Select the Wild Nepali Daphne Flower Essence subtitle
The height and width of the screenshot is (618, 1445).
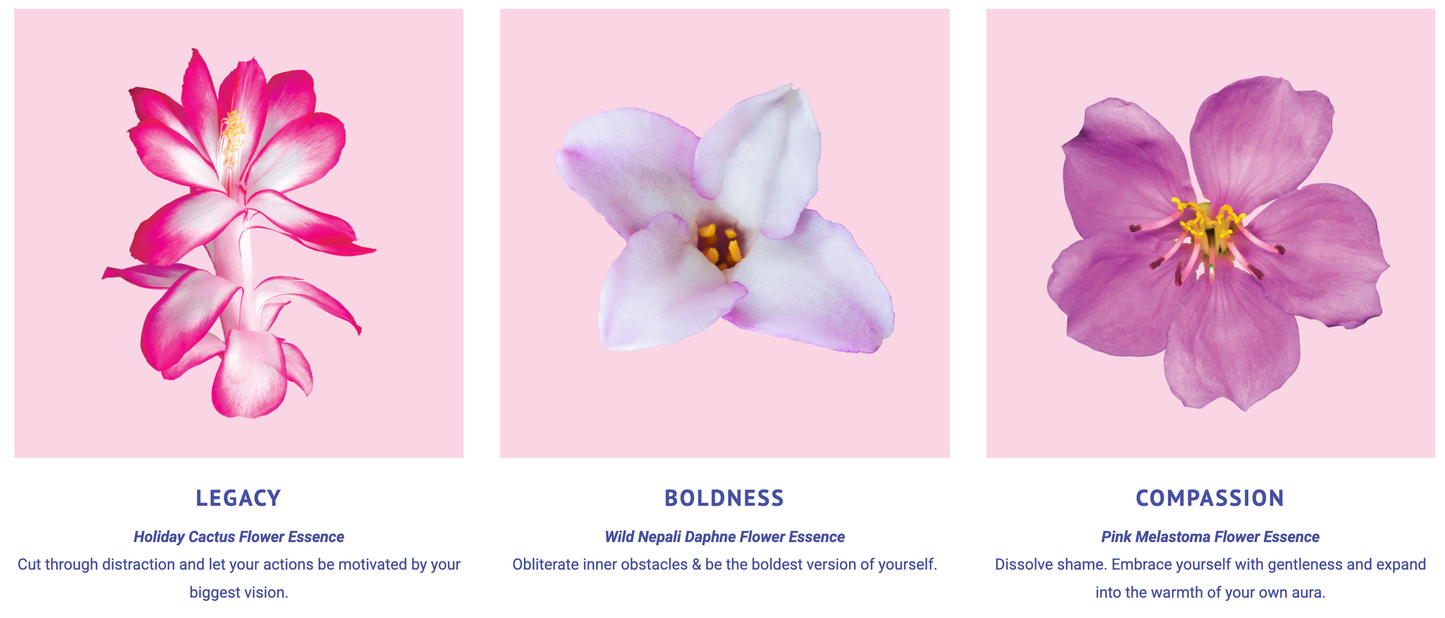tap(725, 537)
